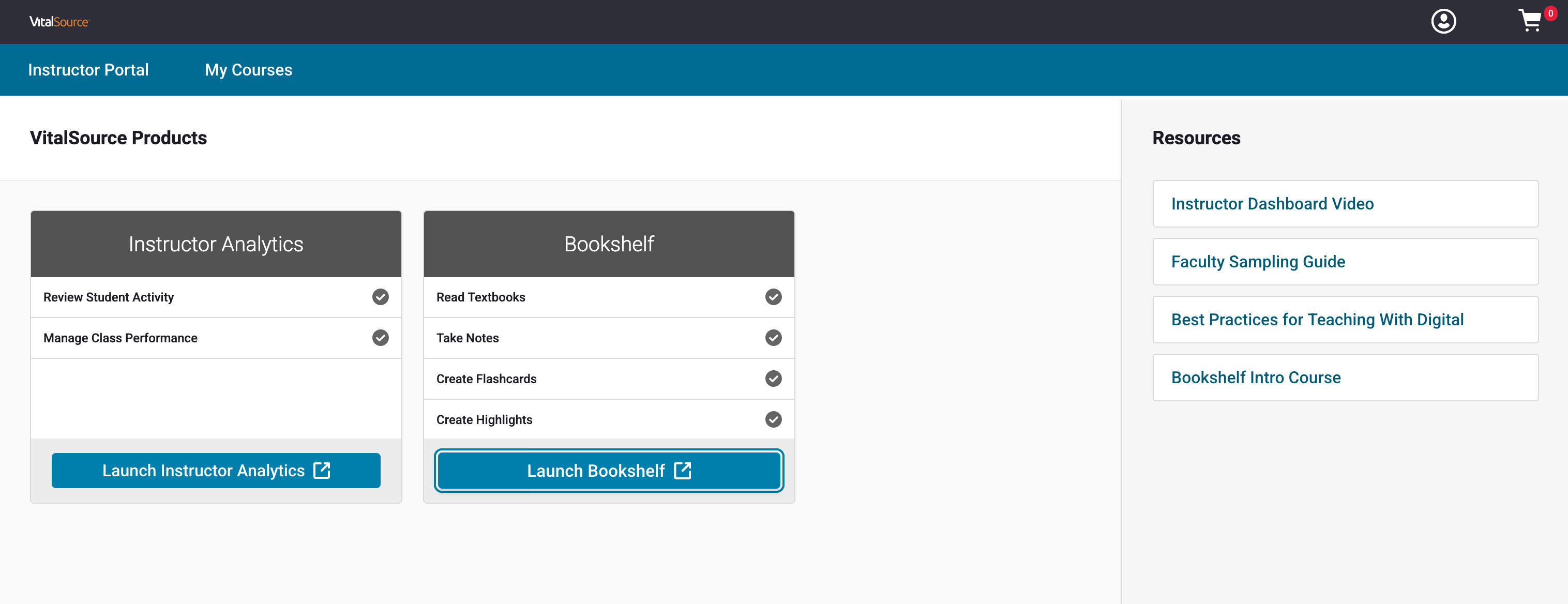Screen dimensions: 1568x604
Task: Select the Create Flashcards text
Action: 486,379
